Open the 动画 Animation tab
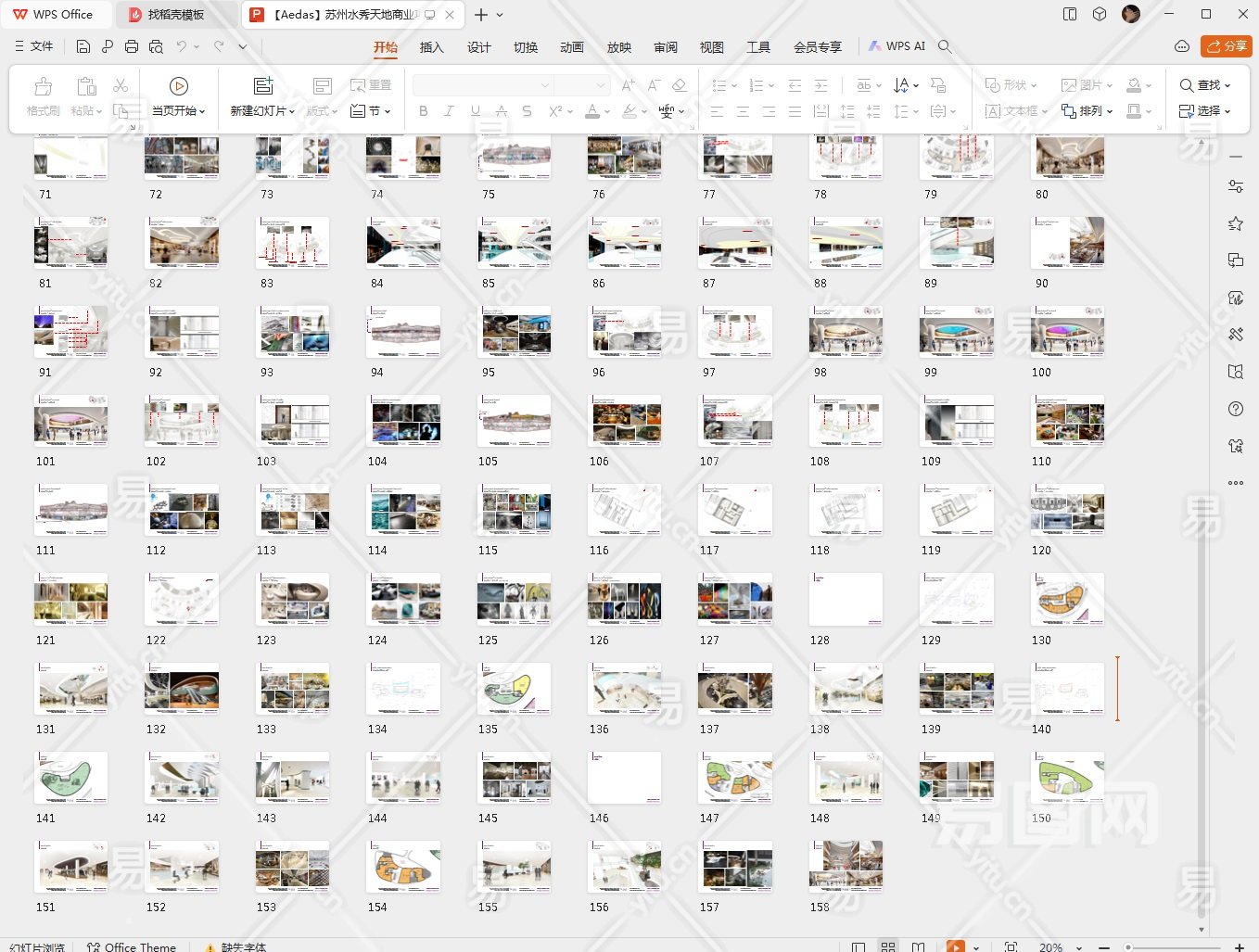Image resolution: width=1259 pixels, height=952 pixels. coord(572,47)
